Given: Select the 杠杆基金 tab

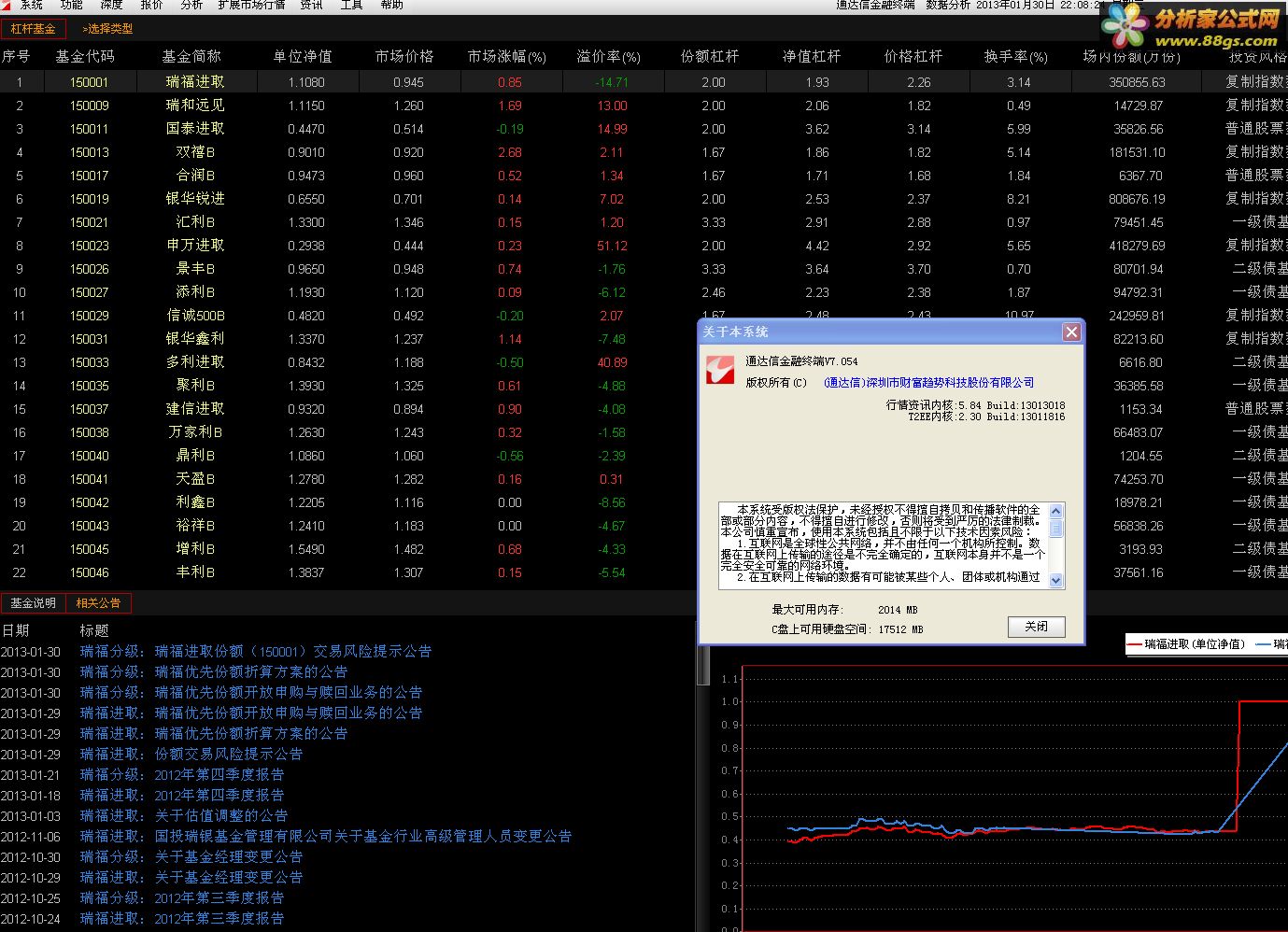Looking at the screenshot, I should pos(33,29).
